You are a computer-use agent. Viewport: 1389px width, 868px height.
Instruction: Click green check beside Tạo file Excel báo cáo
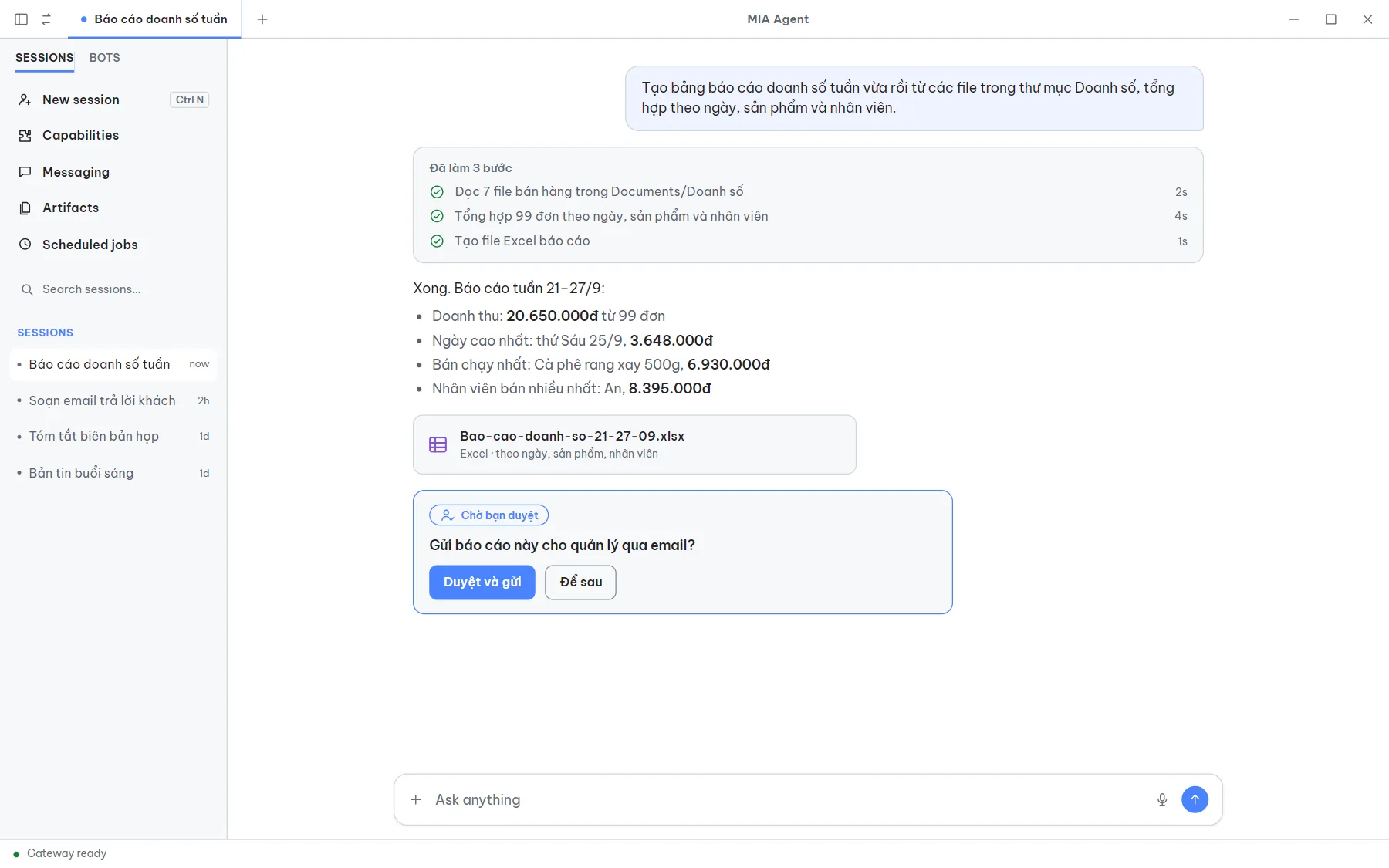(x=437, y=241)
